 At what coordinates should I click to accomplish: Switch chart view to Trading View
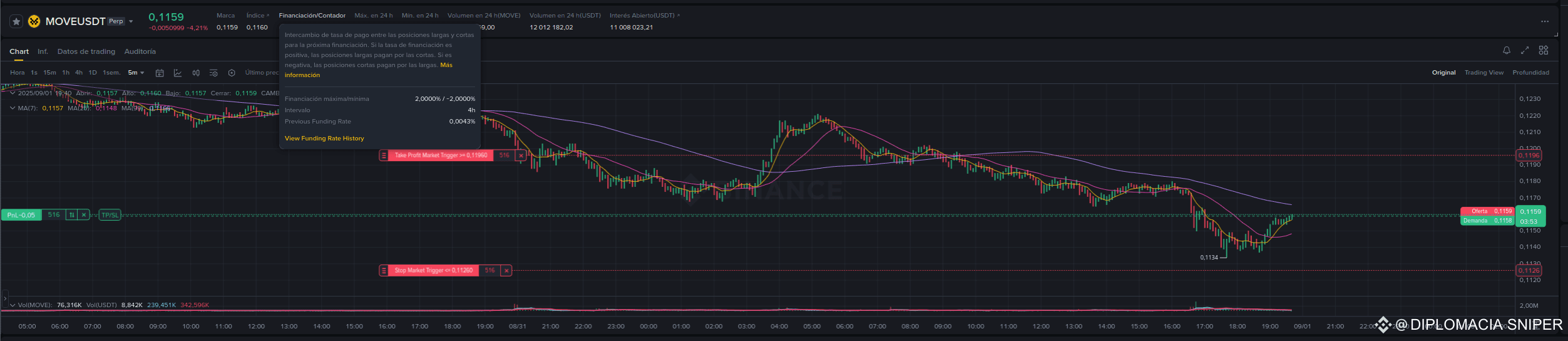click(x=1483, y=73)
